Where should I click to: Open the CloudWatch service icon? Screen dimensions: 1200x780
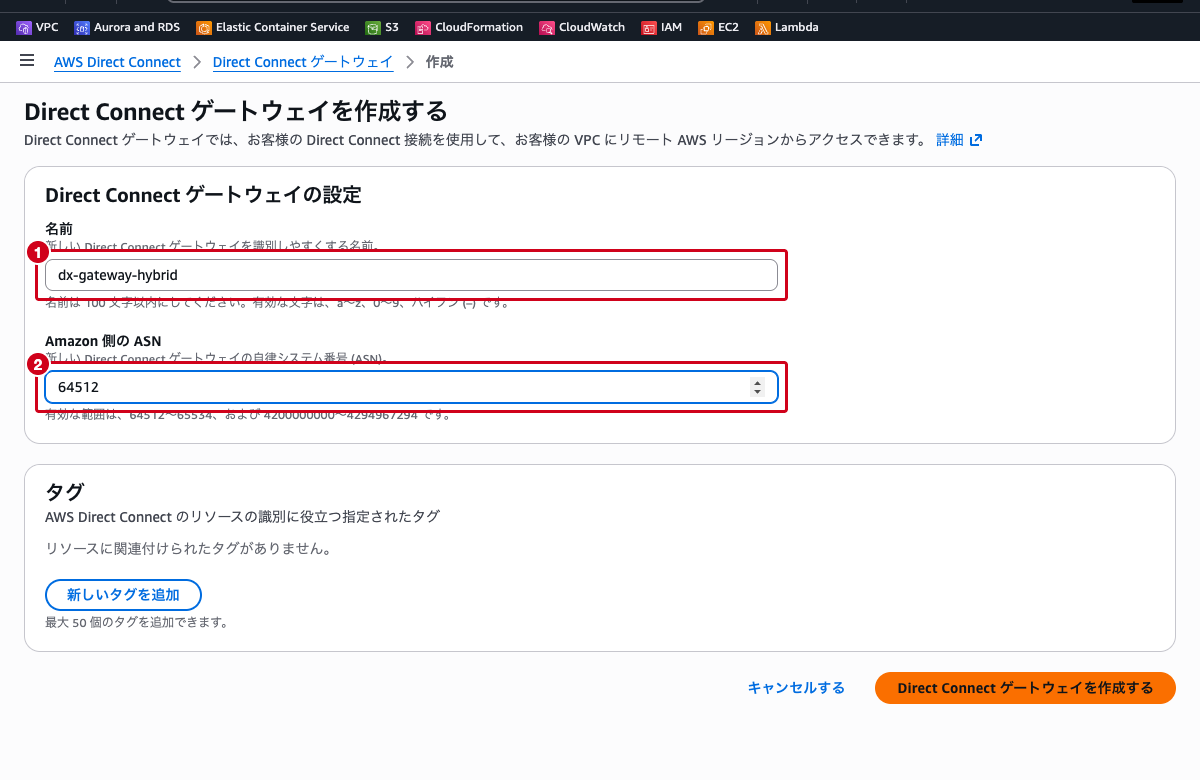pos(547,28)
